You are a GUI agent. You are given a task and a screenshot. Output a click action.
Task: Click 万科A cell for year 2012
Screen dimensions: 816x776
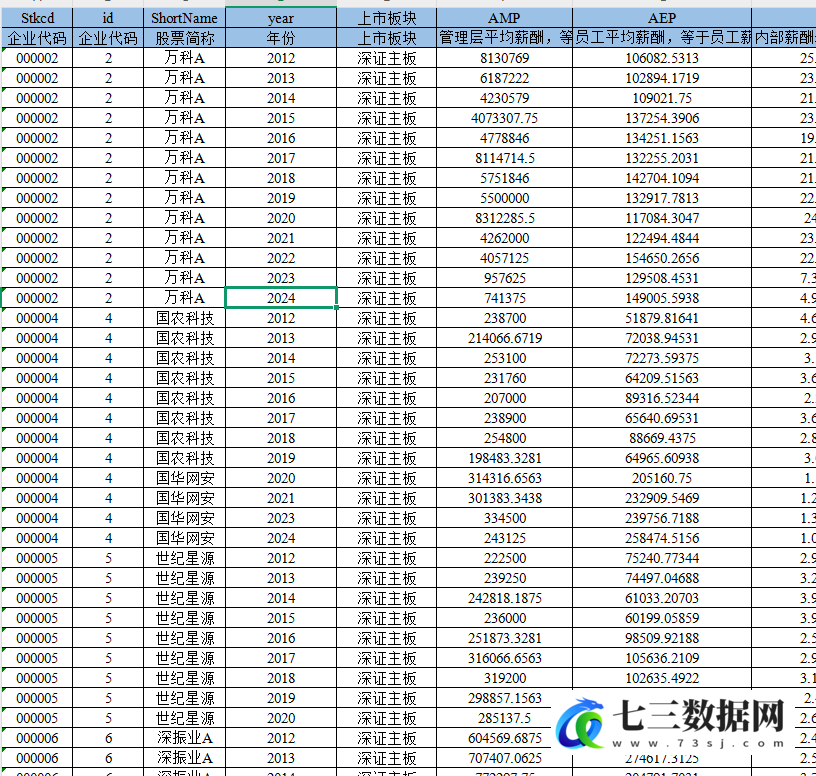184,58
